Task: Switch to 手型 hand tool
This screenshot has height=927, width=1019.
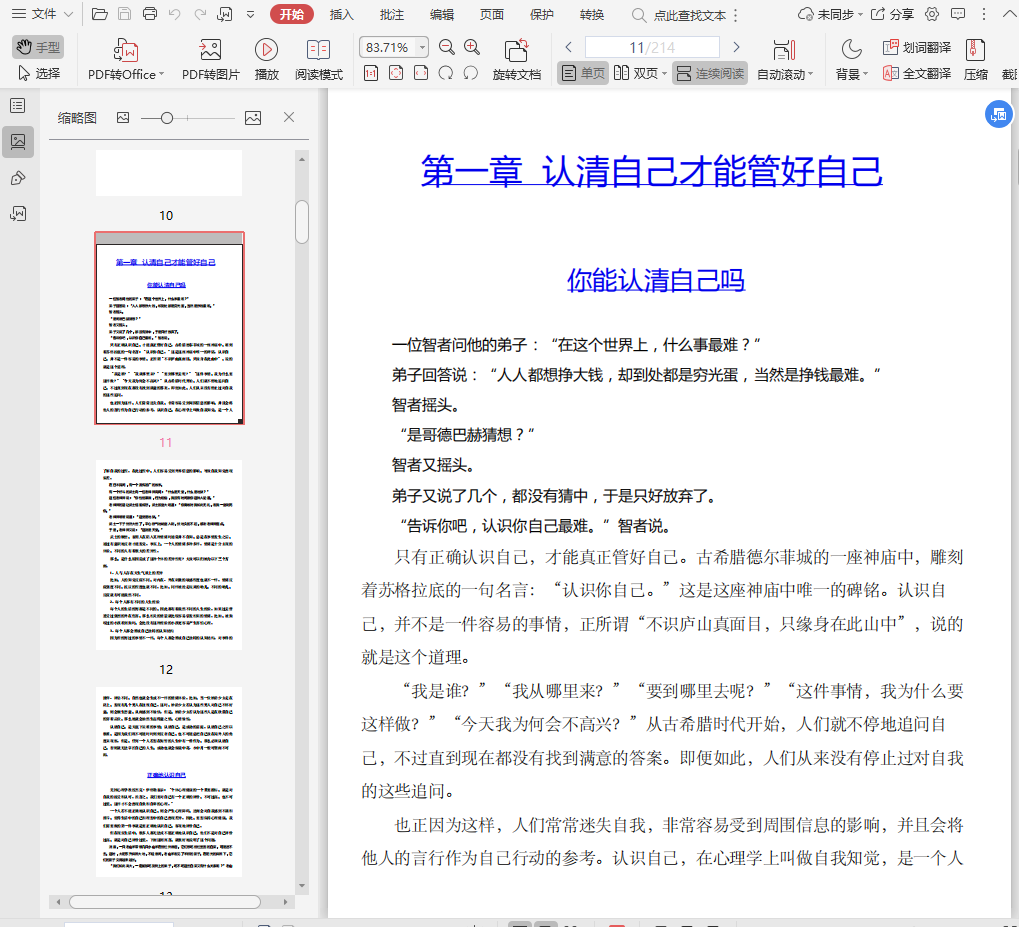Action: tap(38, 47)
